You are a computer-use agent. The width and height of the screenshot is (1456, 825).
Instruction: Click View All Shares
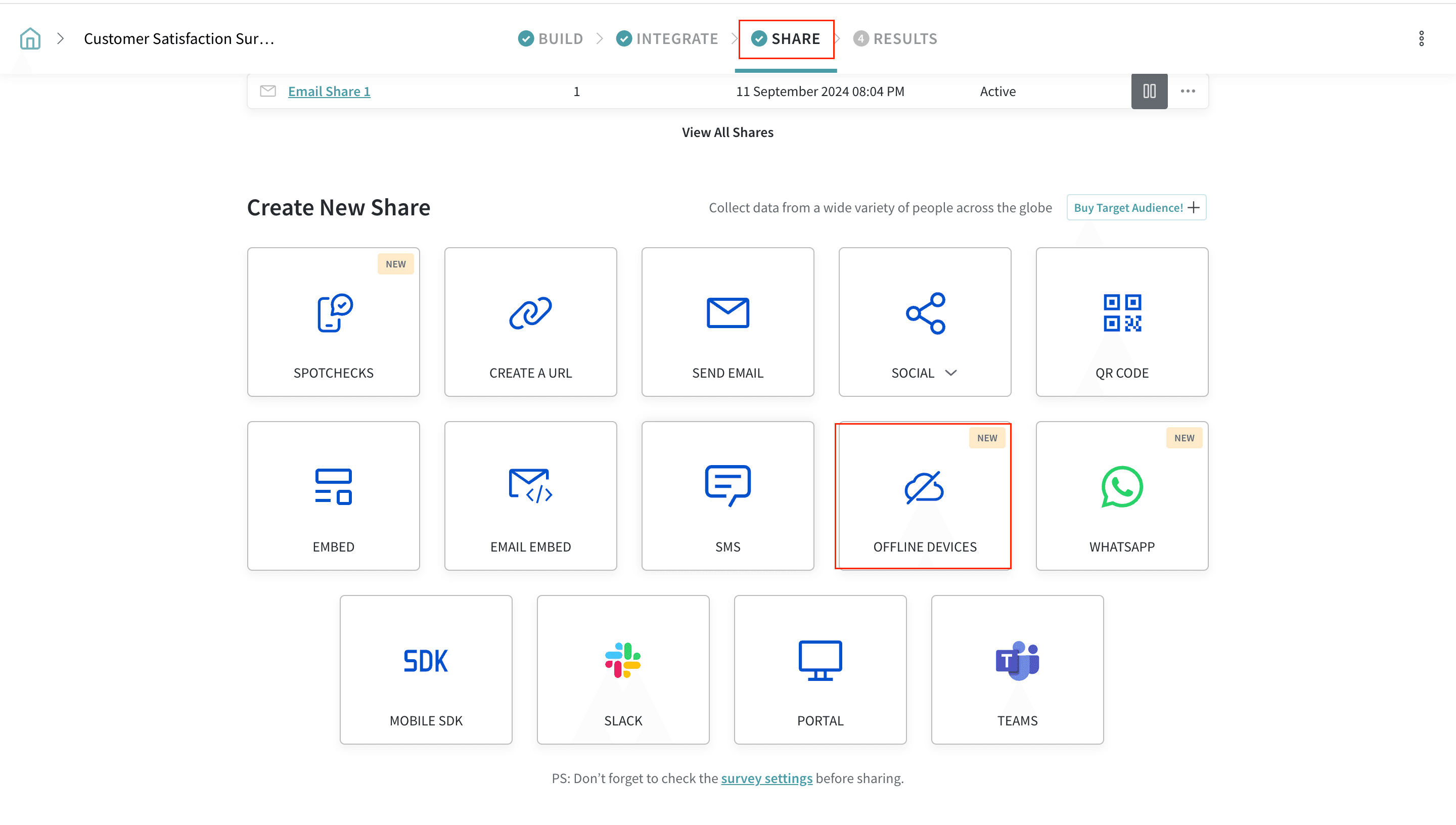[x=727, y=132]
